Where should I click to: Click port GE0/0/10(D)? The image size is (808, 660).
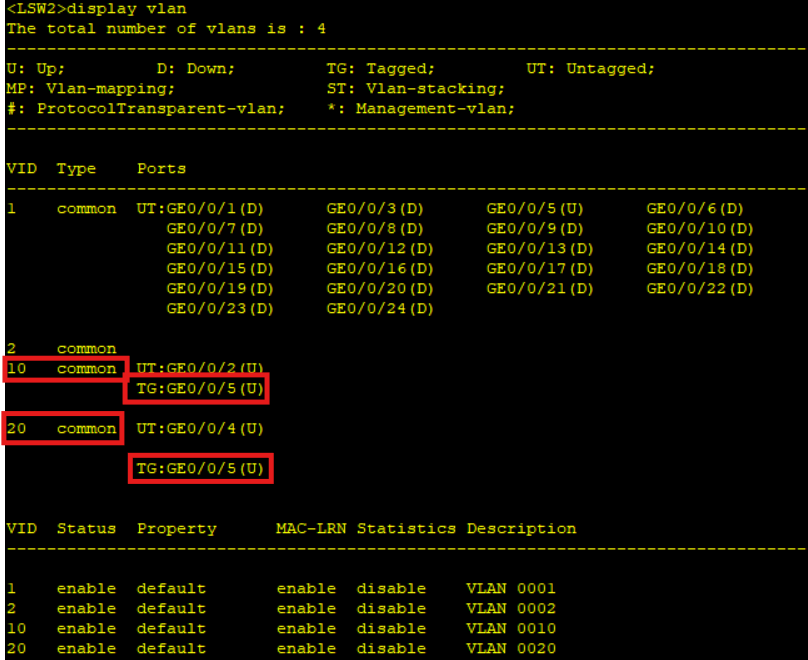[700, 229]
